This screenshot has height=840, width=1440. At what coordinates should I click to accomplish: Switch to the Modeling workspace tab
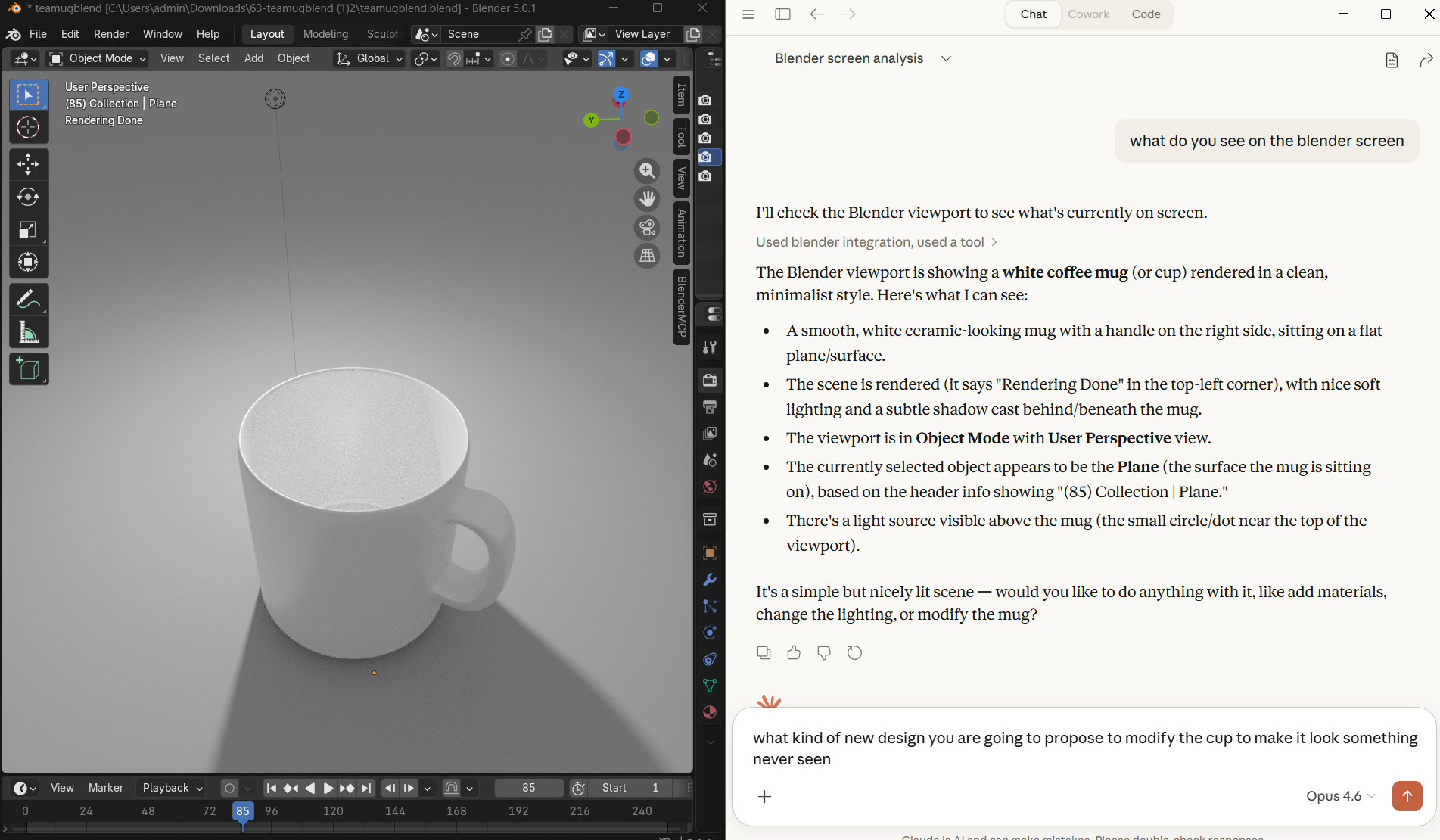[325, 34]
